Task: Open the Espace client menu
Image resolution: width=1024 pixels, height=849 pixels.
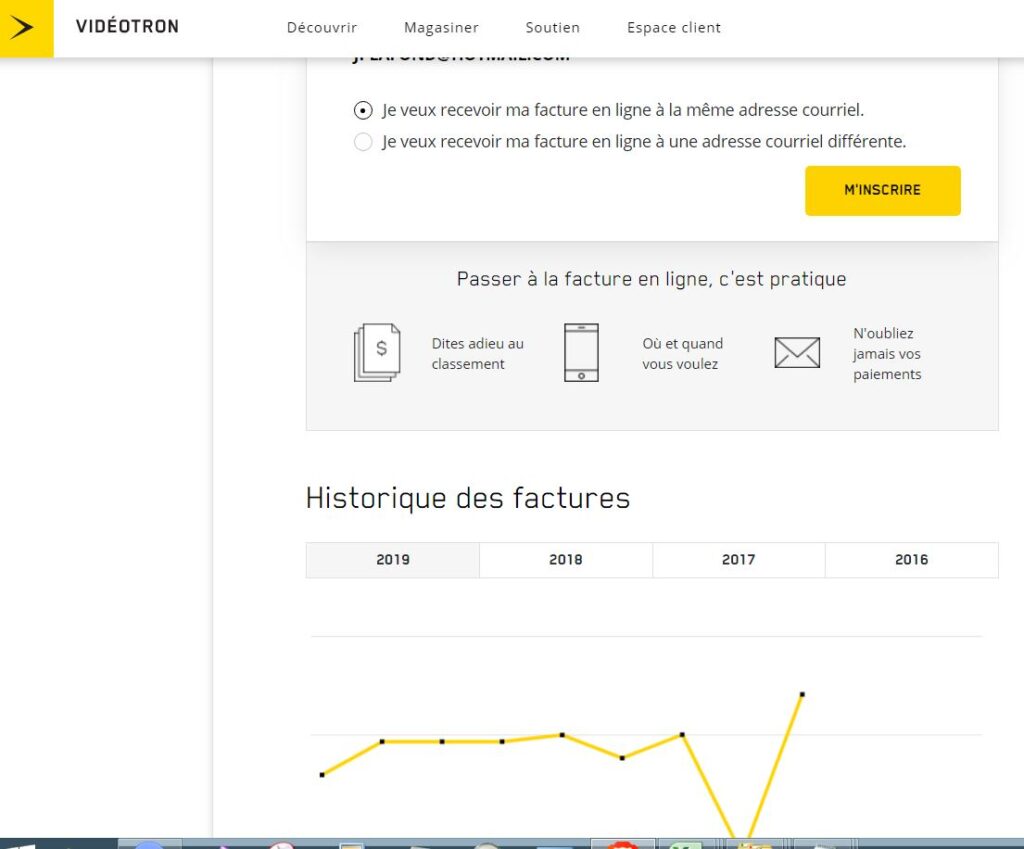Action: (x=674, y=27)
